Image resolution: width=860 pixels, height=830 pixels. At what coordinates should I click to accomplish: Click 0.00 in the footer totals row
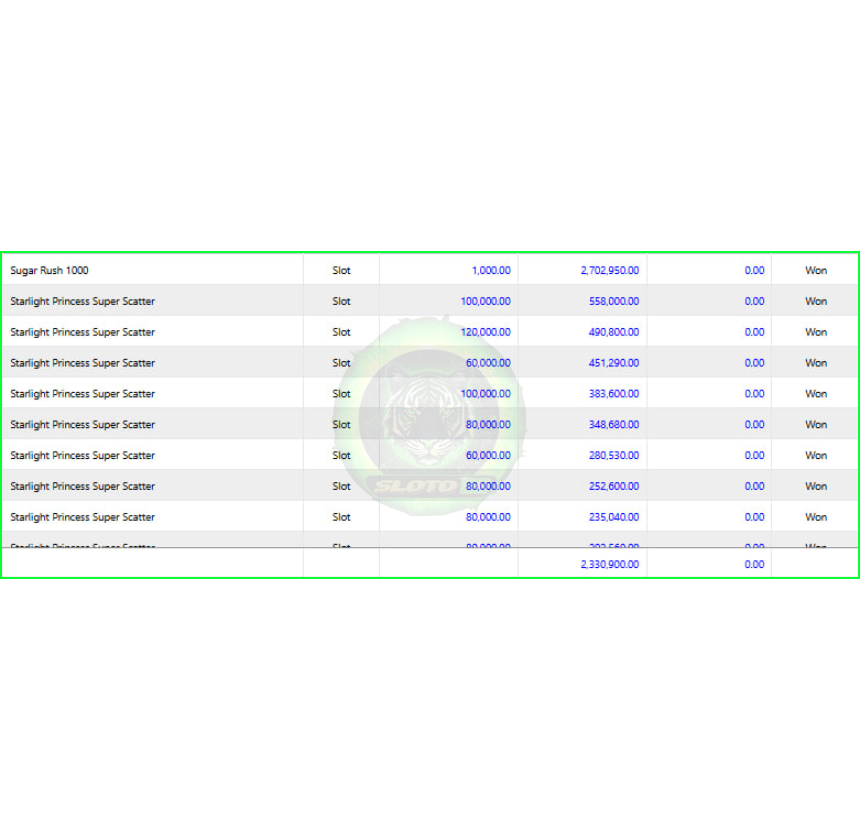[754, 564]
